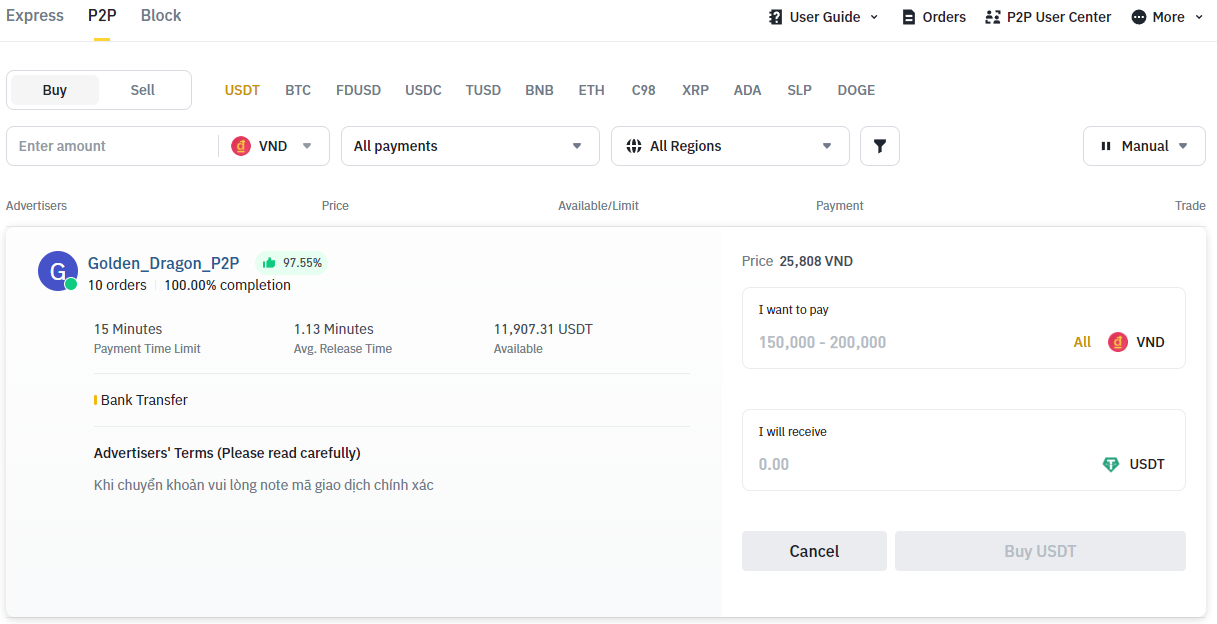Select the XRP crypto tab
1217x624 pixels.
(695, 90)
